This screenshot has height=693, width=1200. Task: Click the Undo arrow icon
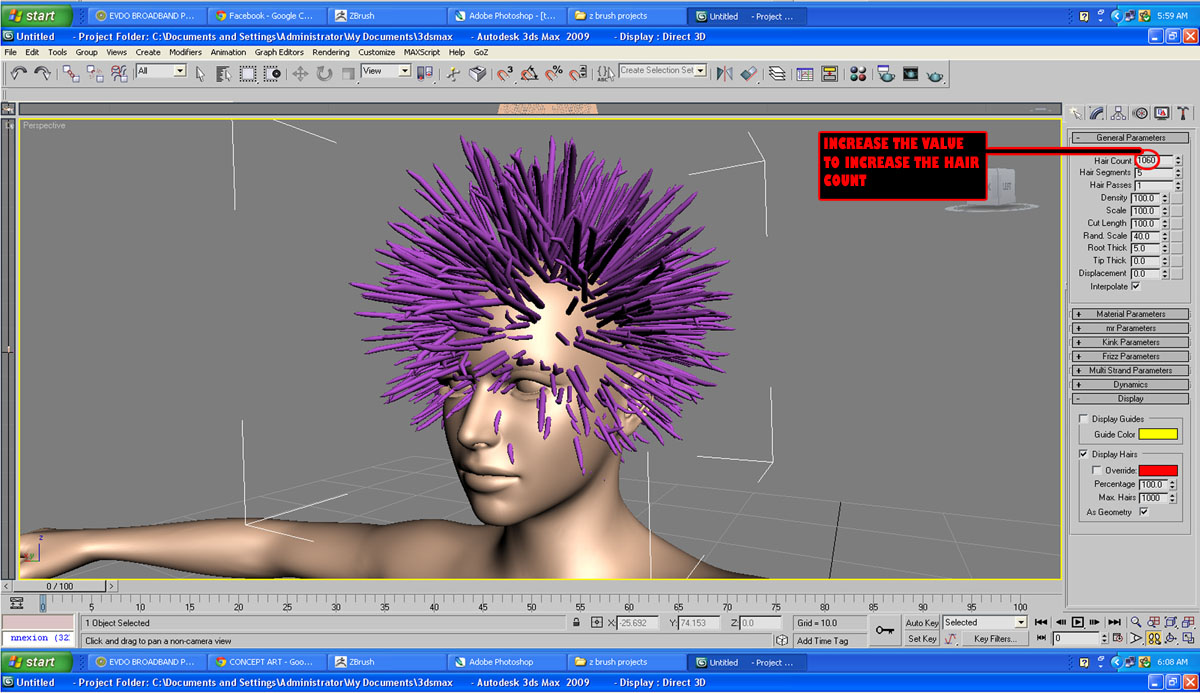18,74
